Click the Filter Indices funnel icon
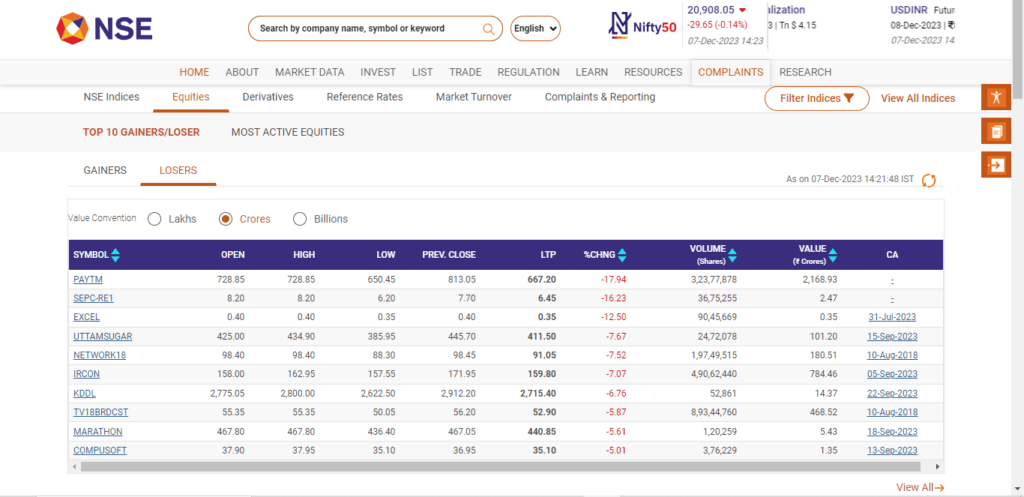The height and width of the screenshot is (497, 1024). tap(848, 99)
